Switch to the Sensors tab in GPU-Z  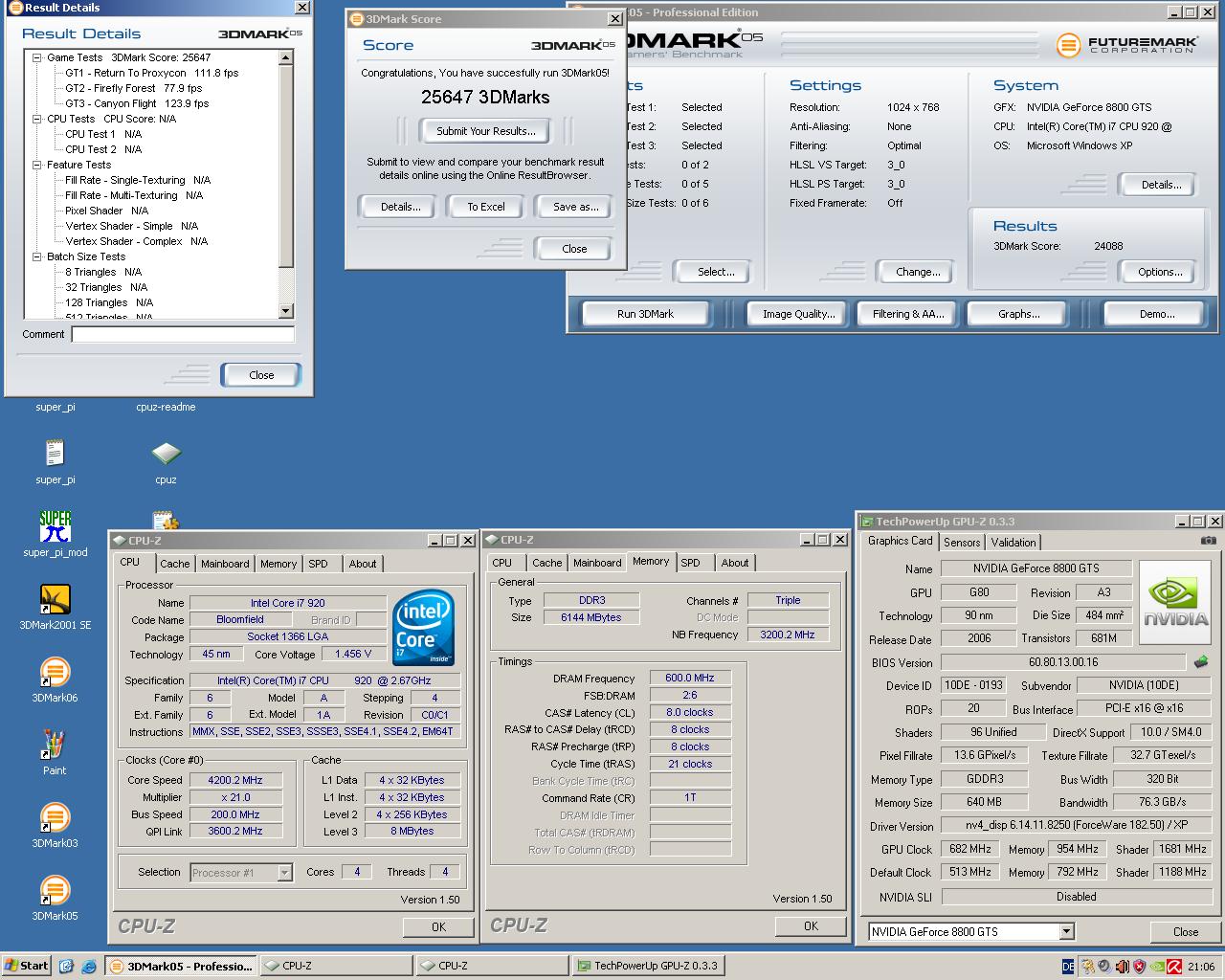(x=962, y=542)
